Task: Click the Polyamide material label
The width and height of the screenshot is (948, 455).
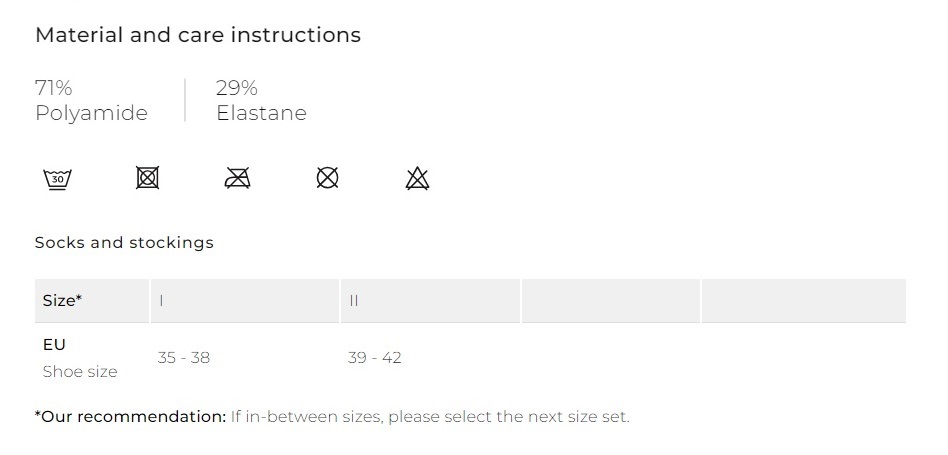Action: 91,113
